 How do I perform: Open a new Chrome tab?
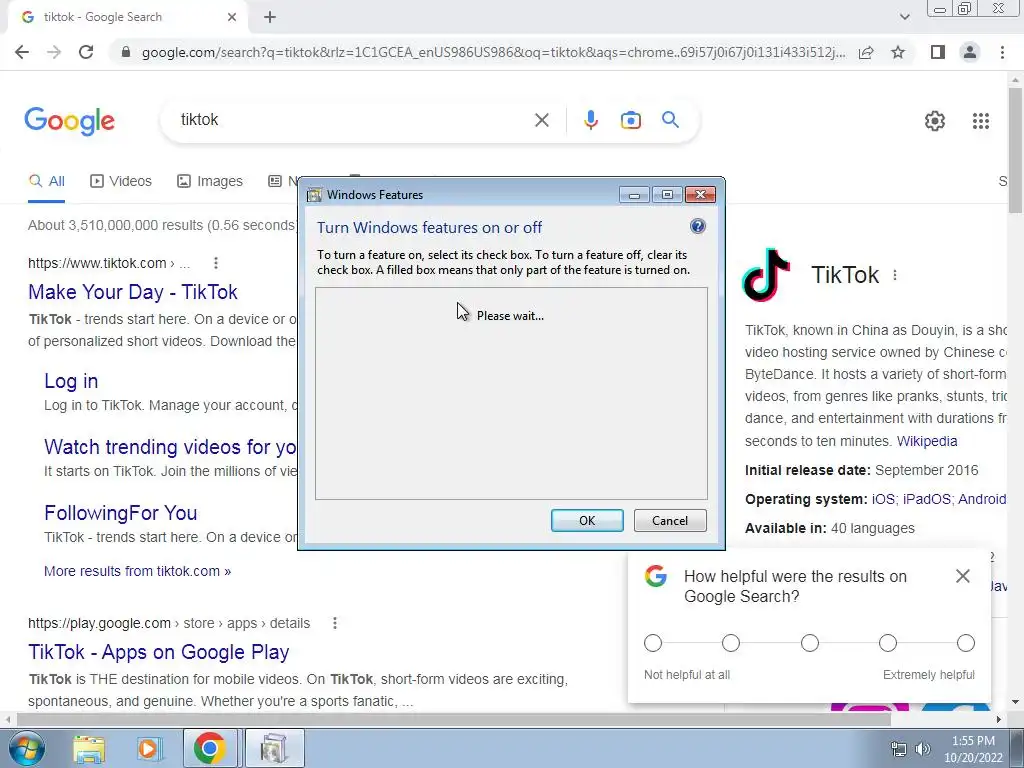pyautogui.click(x=270, y=17)
